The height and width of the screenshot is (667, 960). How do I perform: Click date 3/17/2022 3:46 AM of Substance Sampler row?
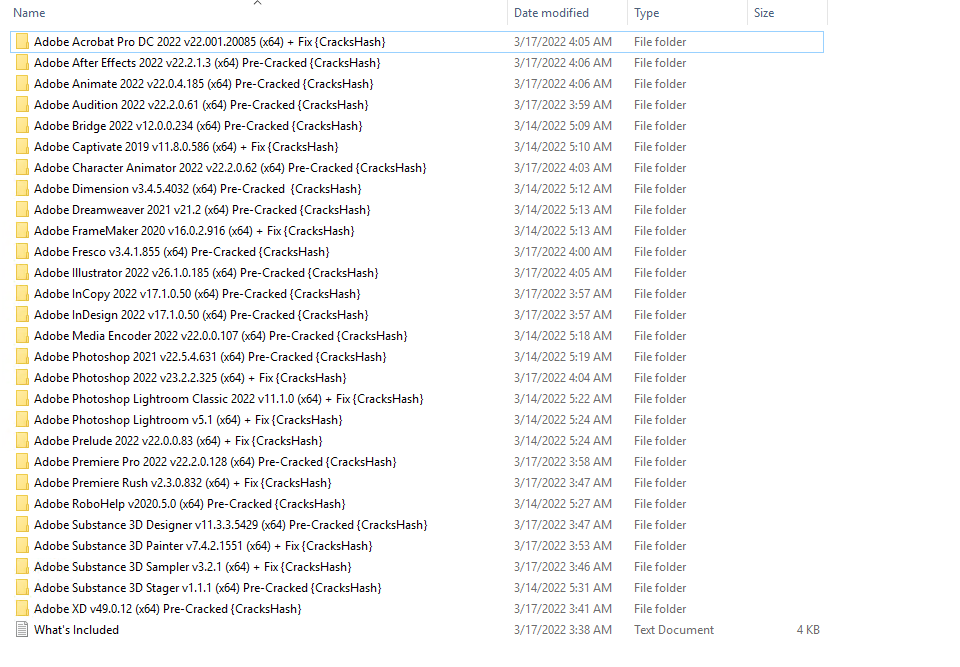coord(563,567)
